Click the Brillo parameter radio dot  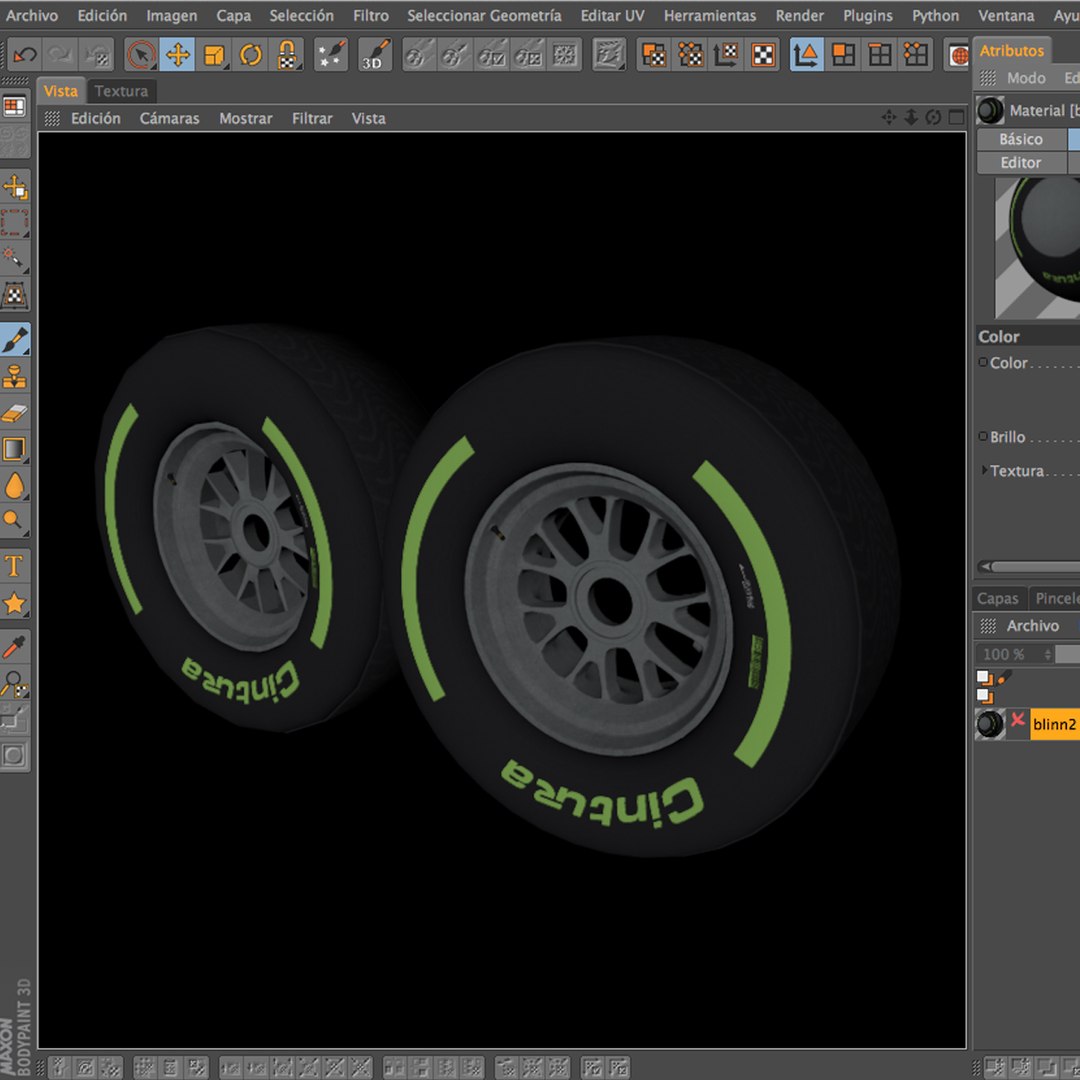click(x=983, y=437)
